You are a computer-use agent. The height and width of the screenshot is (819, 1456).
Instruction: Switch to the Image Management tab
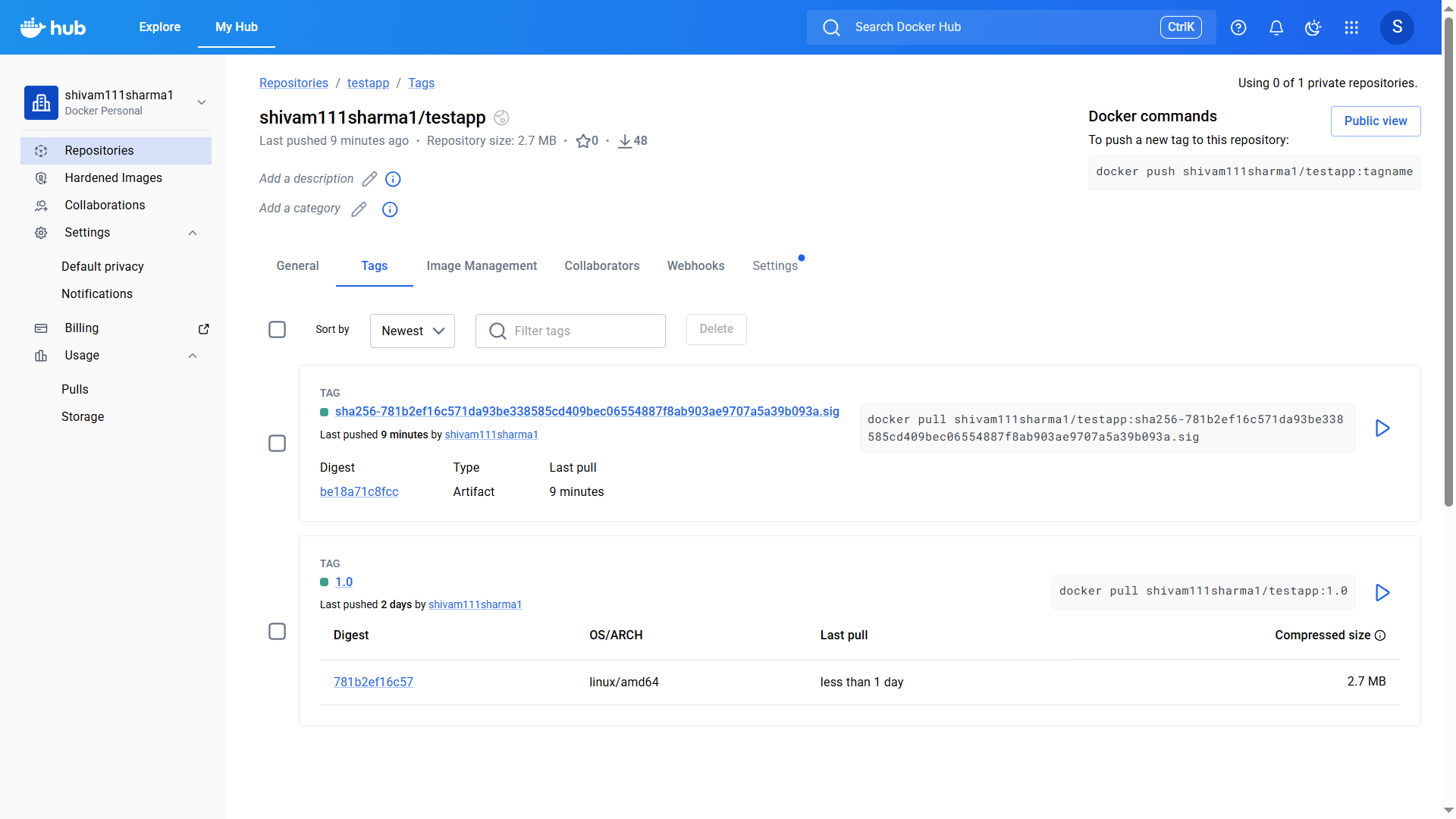(x=482, y=265)
